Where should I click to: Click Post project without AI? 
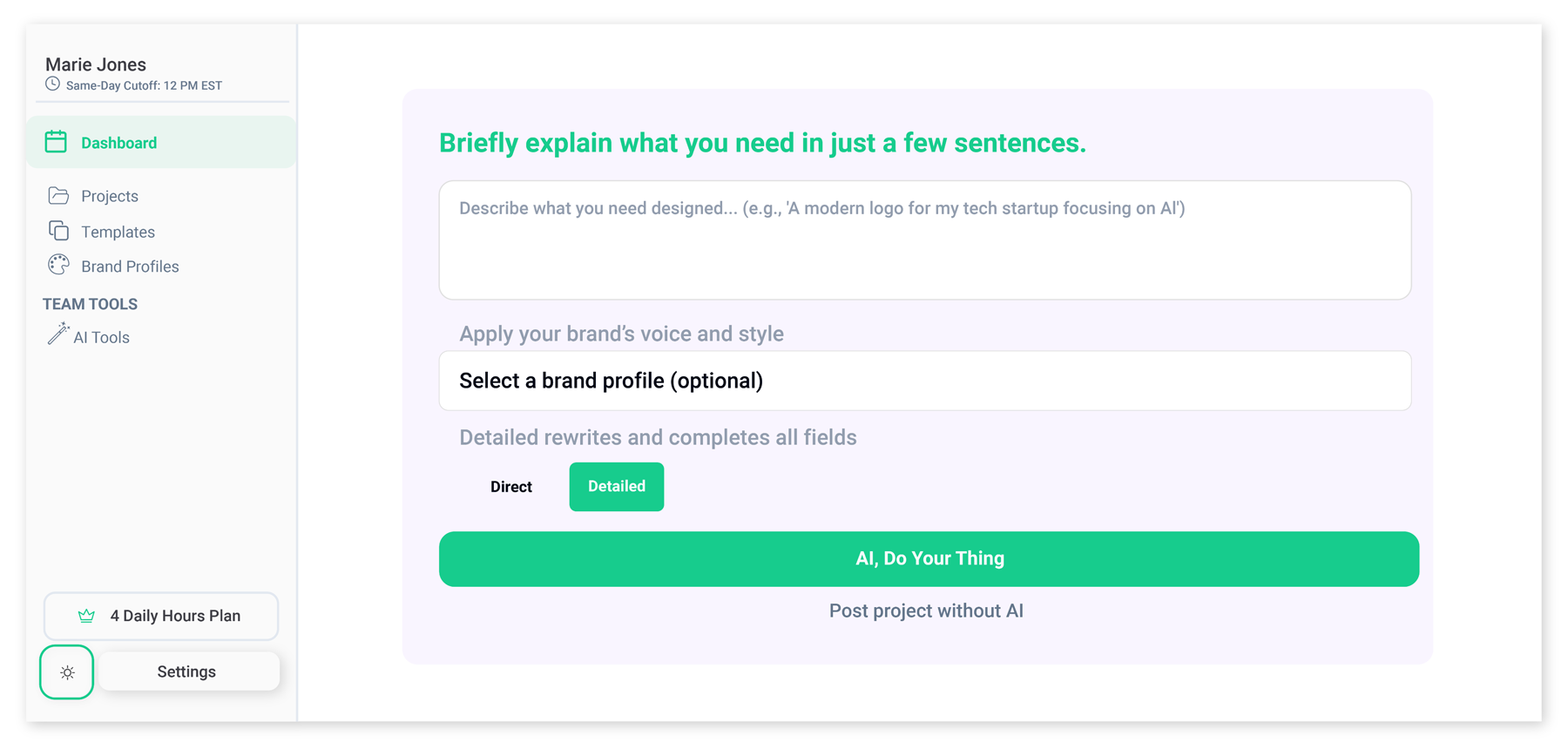click(x=925, y=611)
